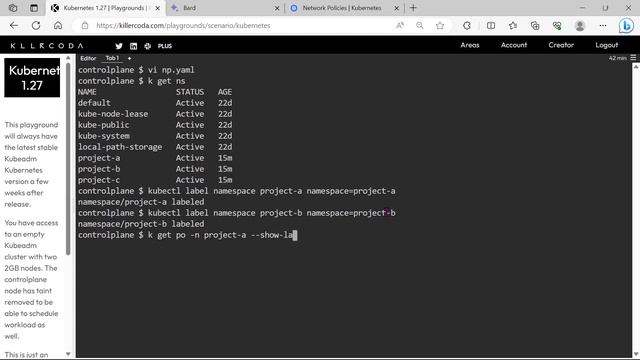Screen dimensions: 640x360
Task: Open Killercoda Twitter icon
Action: click(119, 46)
